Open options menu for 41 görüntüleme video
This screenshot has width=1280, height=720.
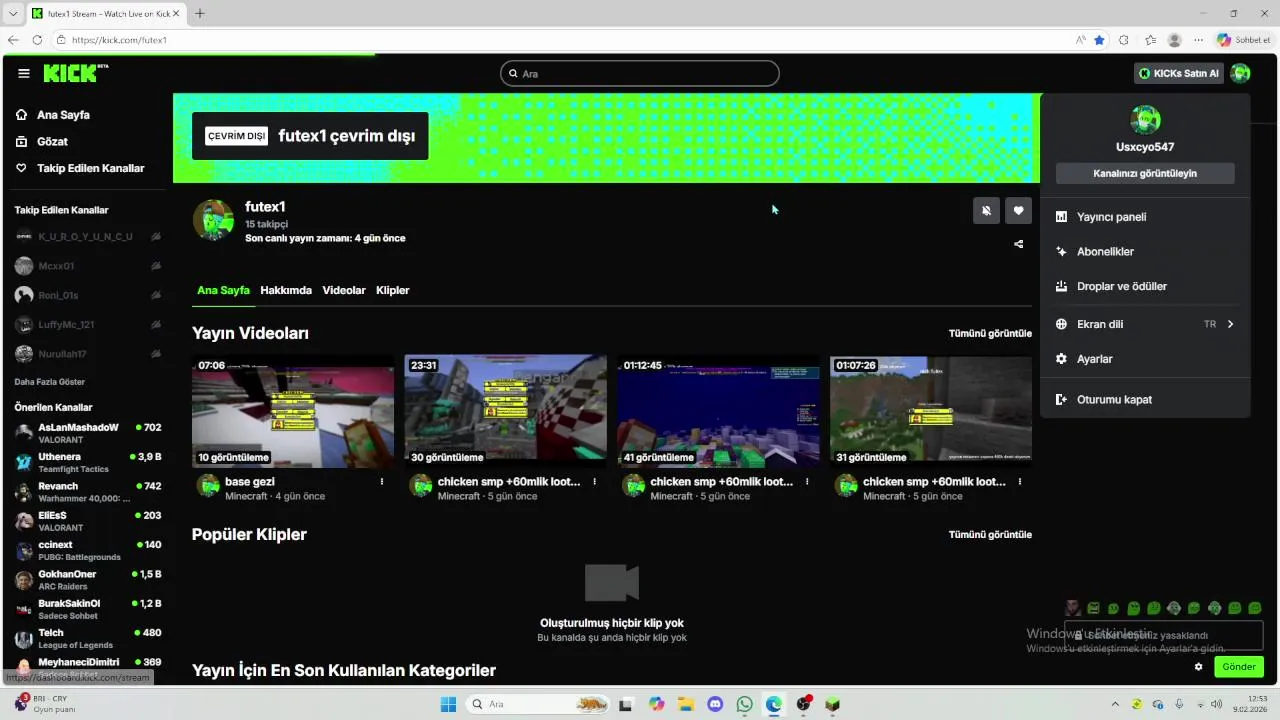pos(807,481)
